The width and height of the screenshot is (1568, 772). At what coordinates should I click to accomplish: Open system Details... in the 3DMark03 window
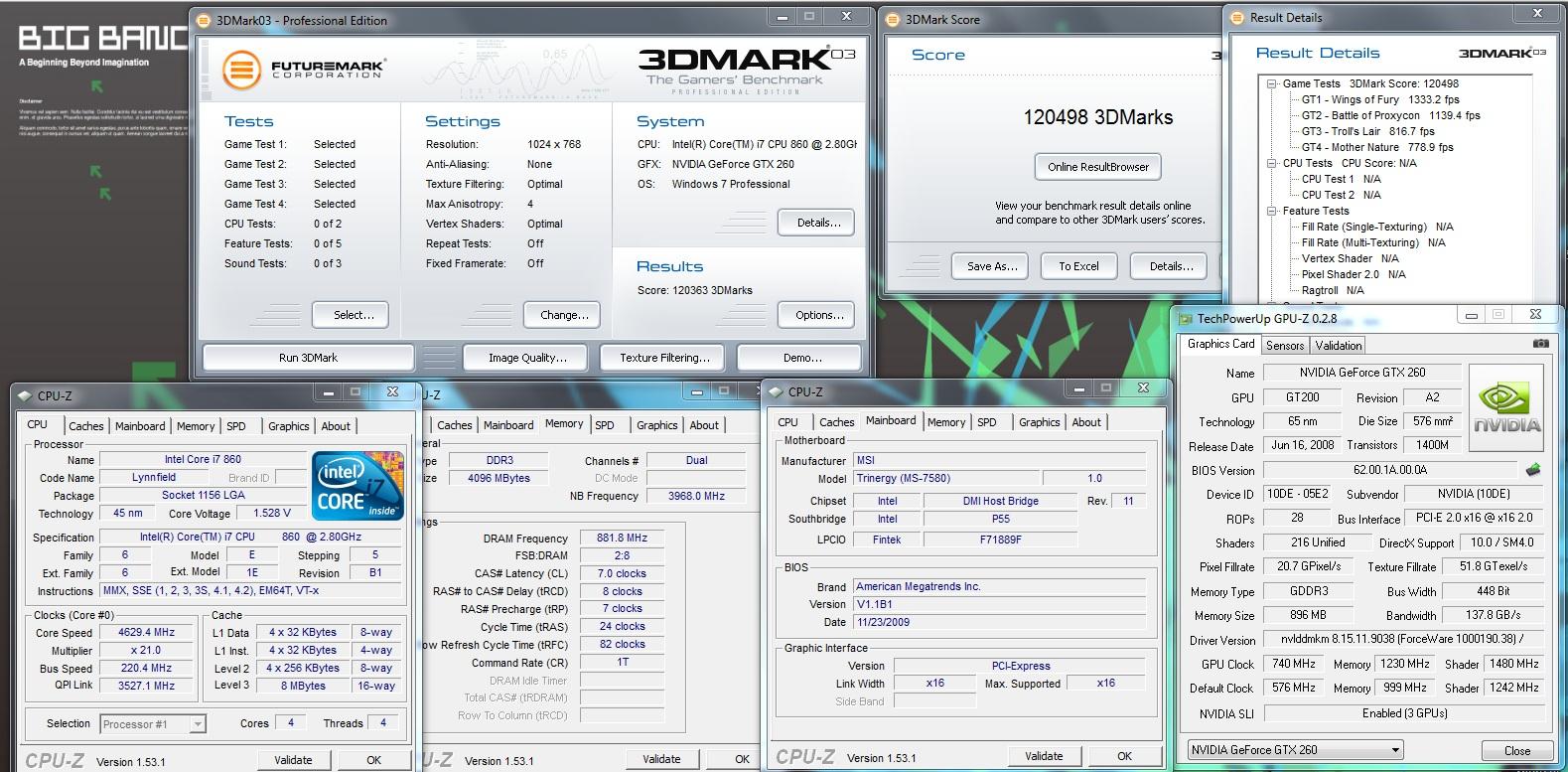point(817,223)
